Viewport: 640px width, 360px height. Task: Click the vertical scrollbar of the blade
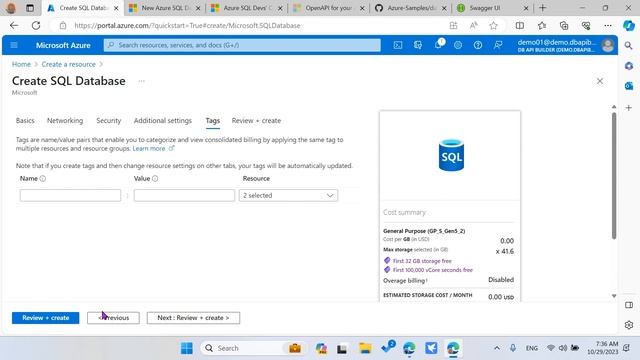pos(613,176)
